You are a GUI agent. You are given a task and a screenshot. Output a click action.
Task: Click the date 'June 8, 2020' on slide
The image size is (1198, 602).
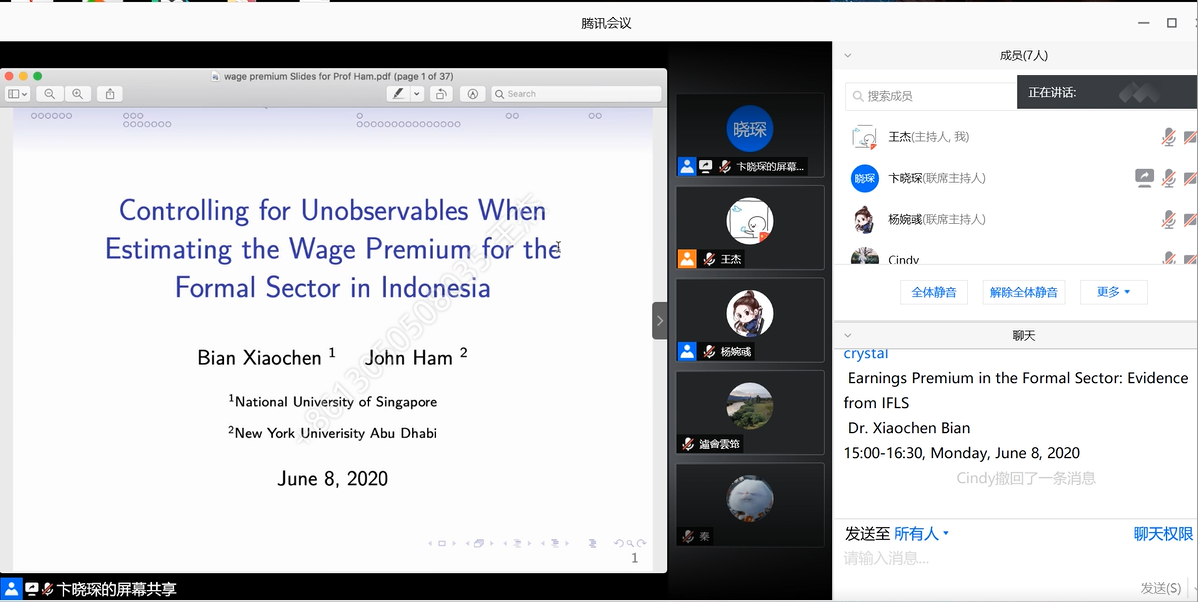click(x=332, y=479)
